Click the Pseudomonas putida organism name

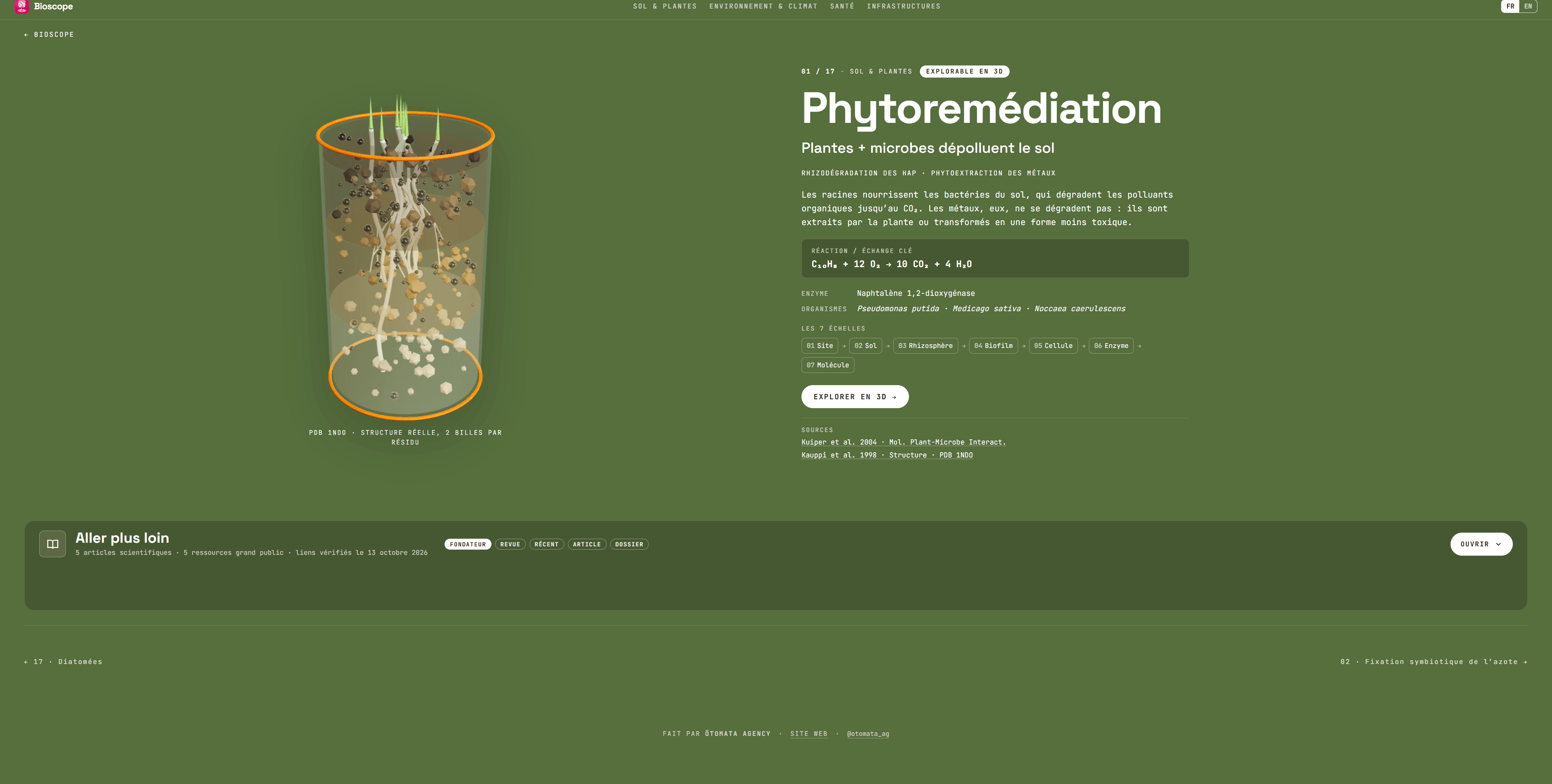click(x=898, y=309)
